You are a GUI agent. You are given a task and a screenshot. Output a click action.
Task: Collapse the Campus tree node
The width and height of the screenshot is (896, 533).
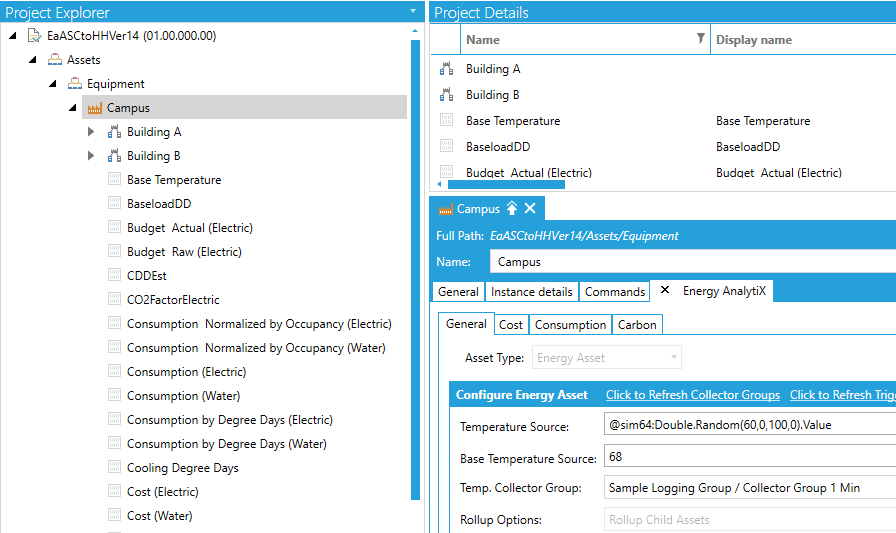(x=72, y=108)
